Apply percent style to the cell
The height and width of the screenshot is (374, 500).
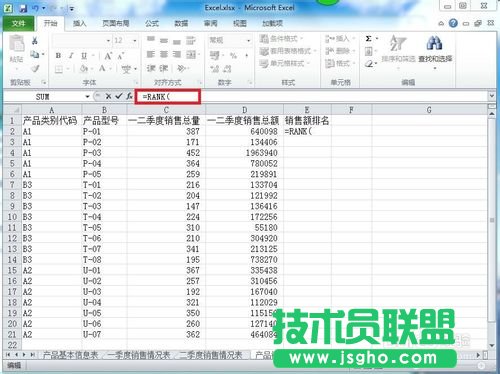click(x=233, y=55)
